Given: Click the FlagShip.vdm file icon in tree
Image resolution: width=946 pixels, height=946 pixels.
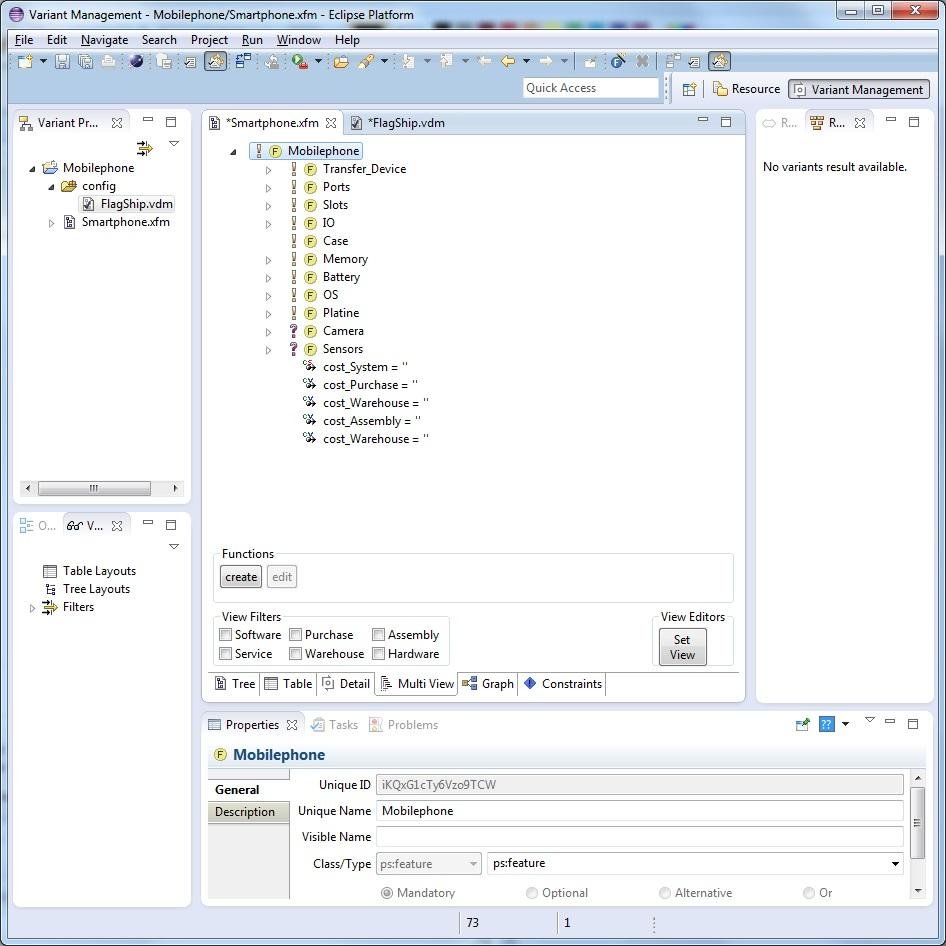Looking at the screenshot, I should click(88, 204).
